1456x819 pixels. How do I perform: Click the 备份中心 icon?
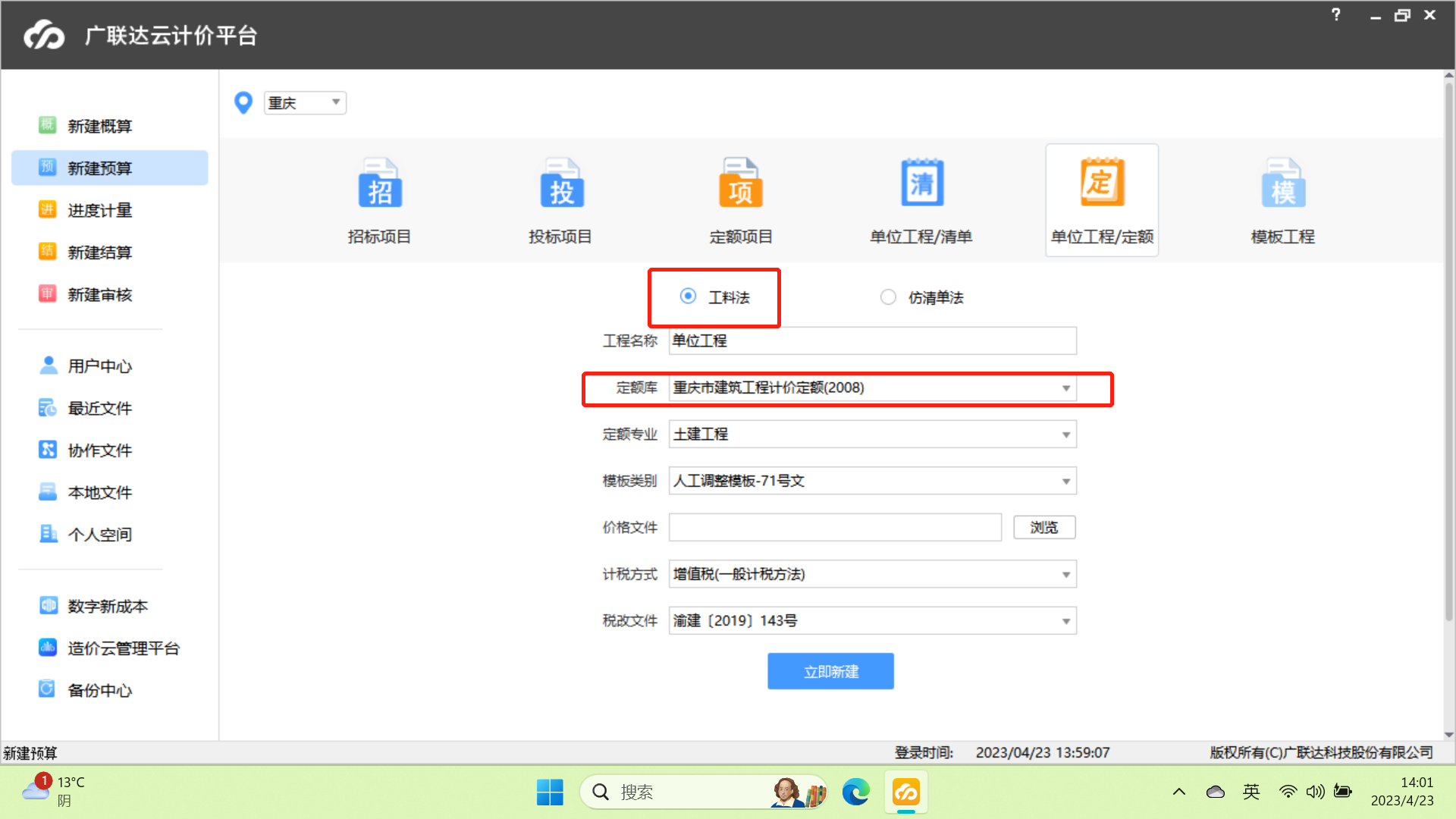(x=48, y=689)
